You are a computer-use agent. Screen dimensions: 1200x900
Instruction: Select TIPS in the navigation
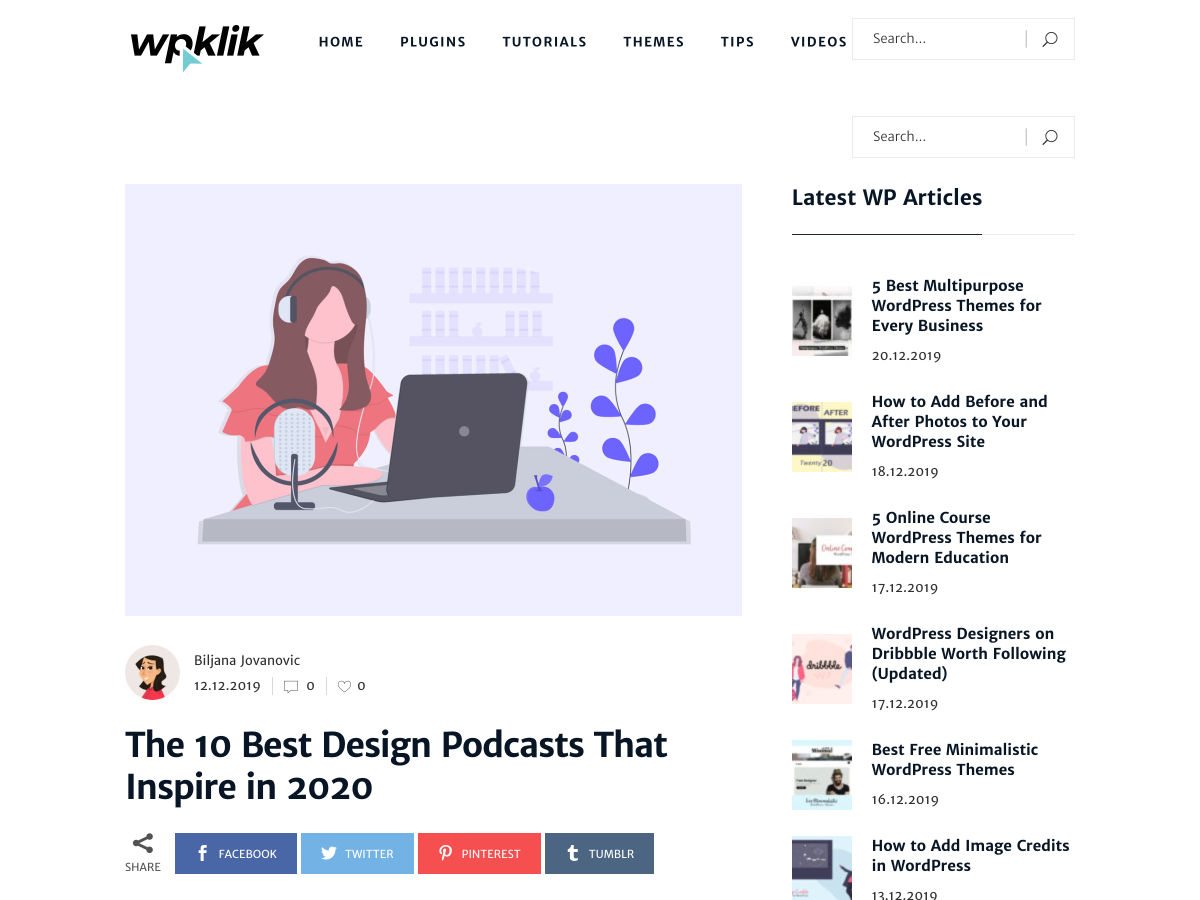coord(737,42)
